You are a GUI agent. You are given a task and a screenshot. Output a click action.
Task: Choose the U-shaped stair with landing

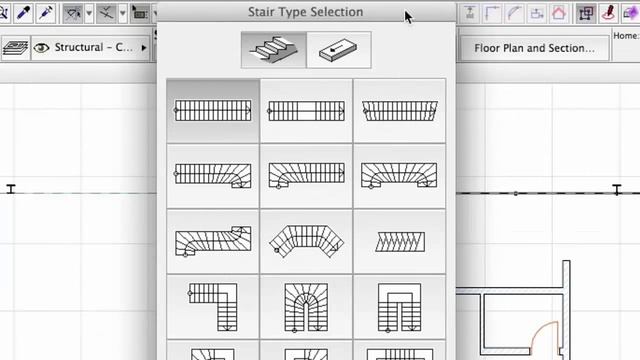(400, 307)
